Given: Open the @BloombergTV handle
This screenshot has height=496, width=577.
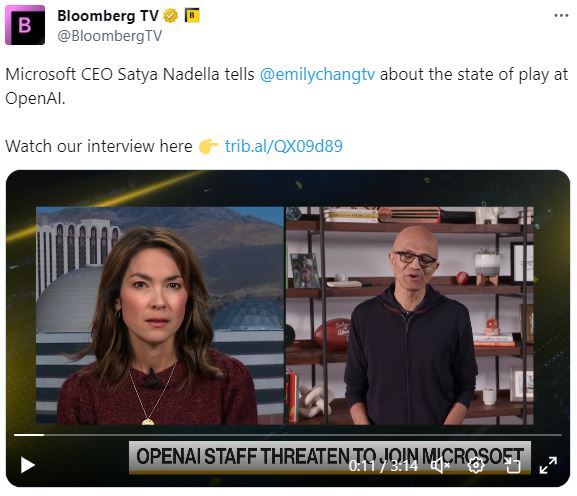Looking at the screenshot, I should [x=109, y=36].
